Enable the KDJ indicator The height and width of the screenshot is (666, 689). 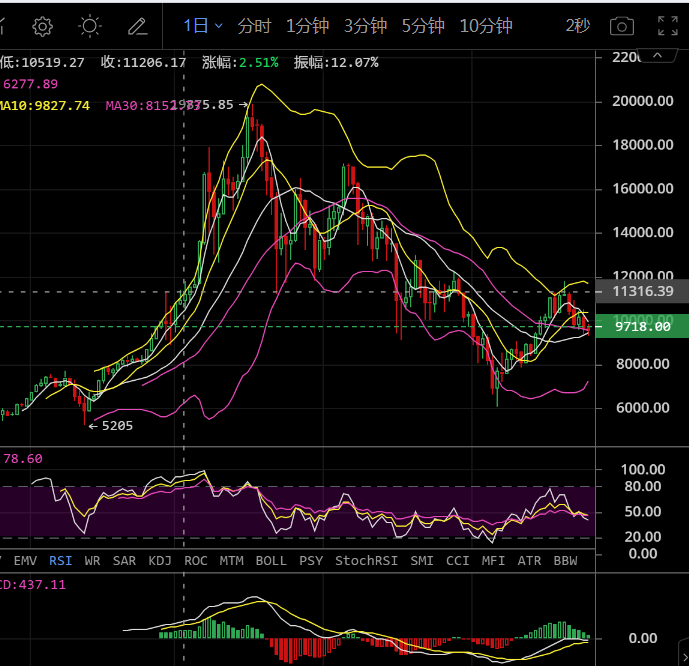point(160,561)
